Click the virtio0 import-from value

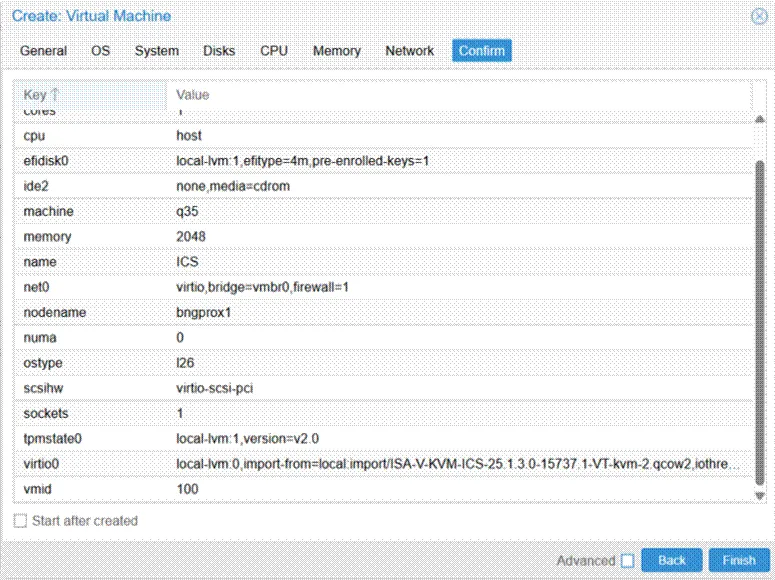[458, 464]
